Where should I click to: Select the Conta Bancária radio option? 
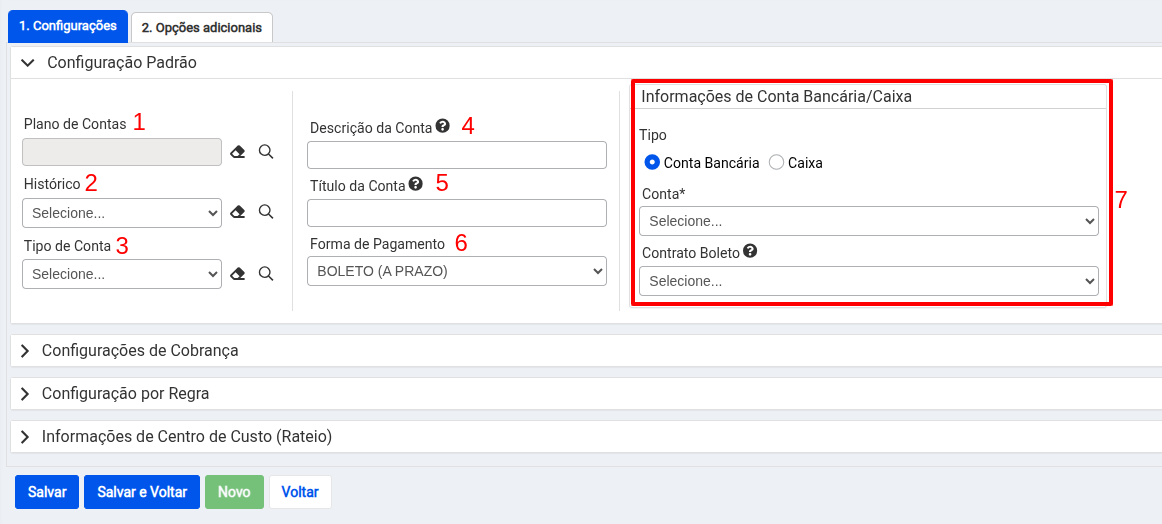point(652,162)
